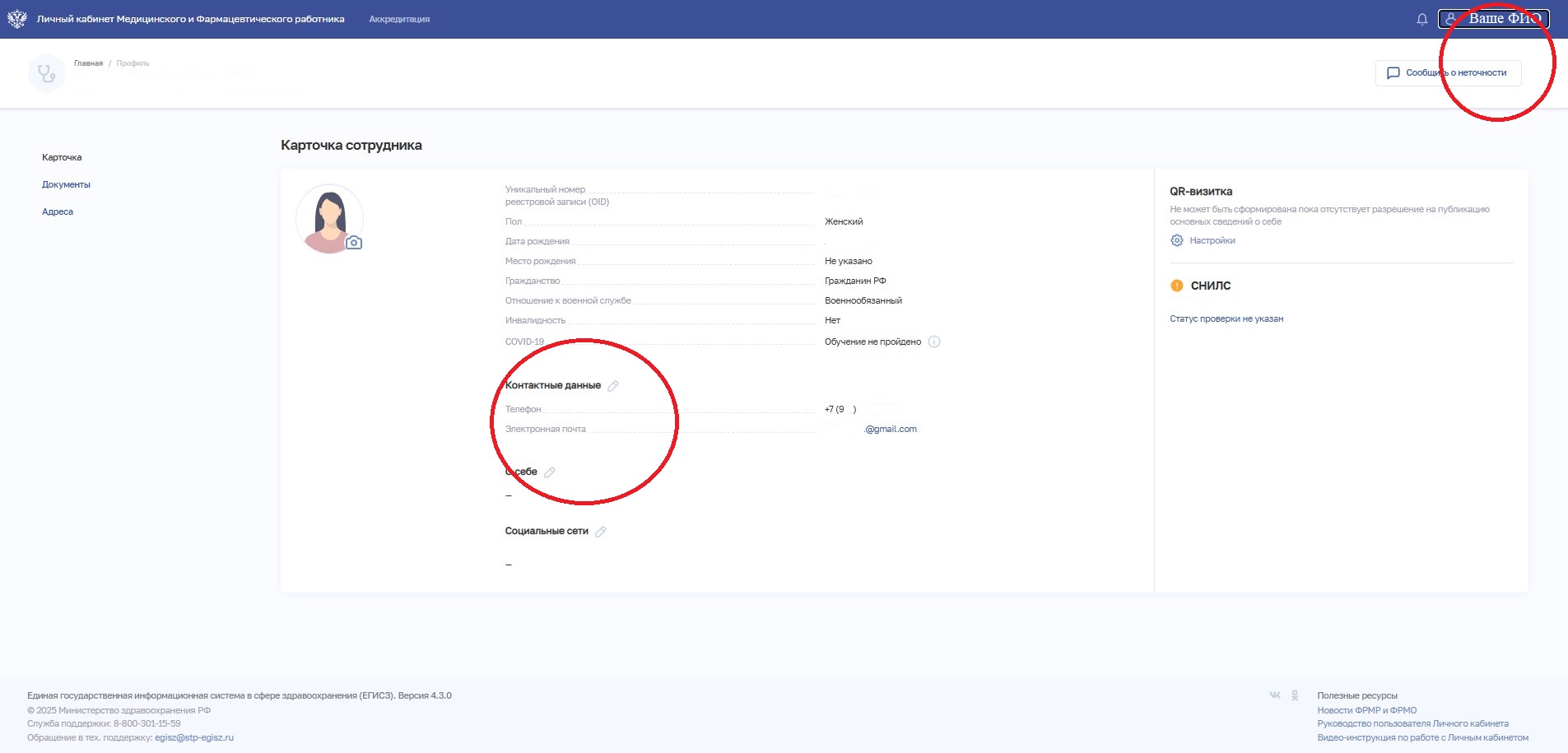This screenshot has width=1568, height=753.
Task: Edit 'Социальные сети' via pencil icon
Action: [x=601, y=532]
